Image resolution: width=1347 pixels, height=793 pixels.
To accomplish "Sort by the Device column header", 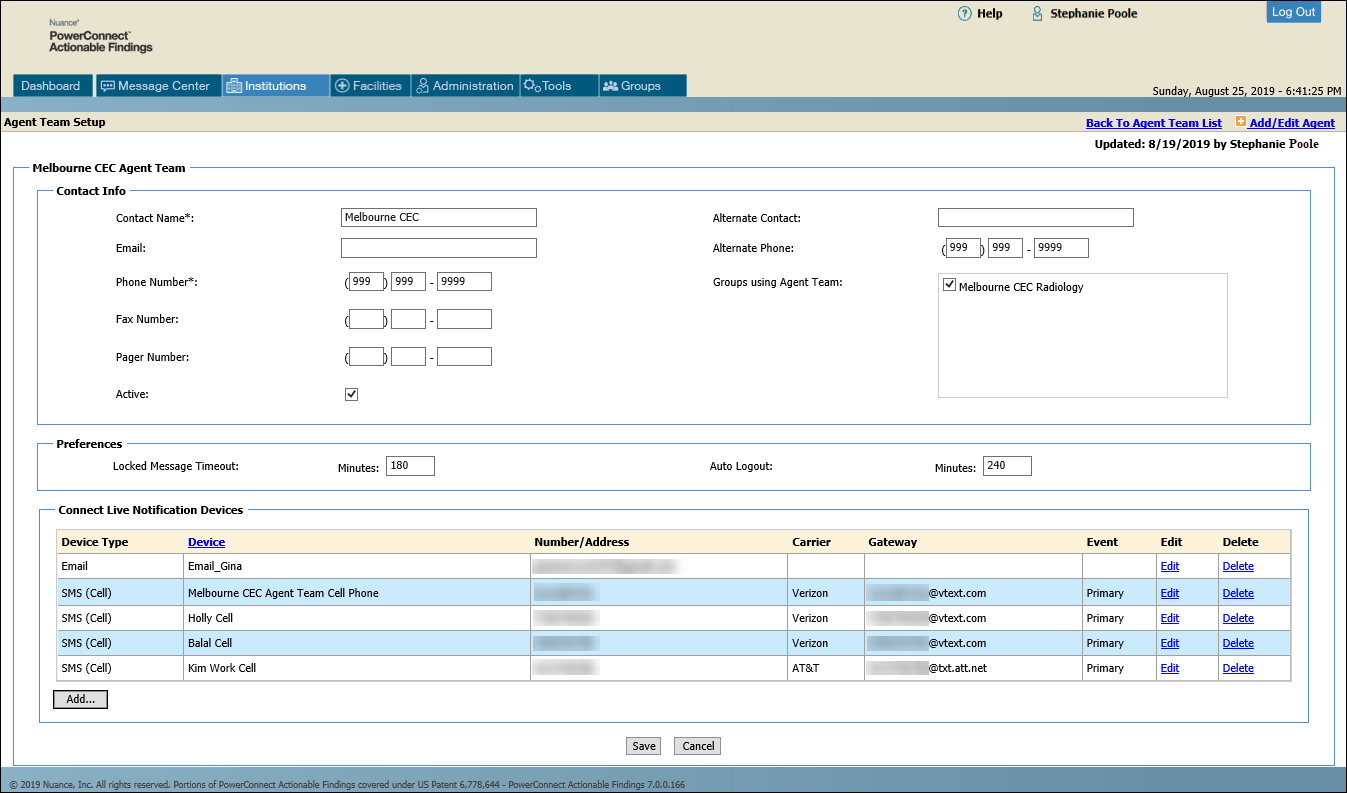I will click(206, 542).
